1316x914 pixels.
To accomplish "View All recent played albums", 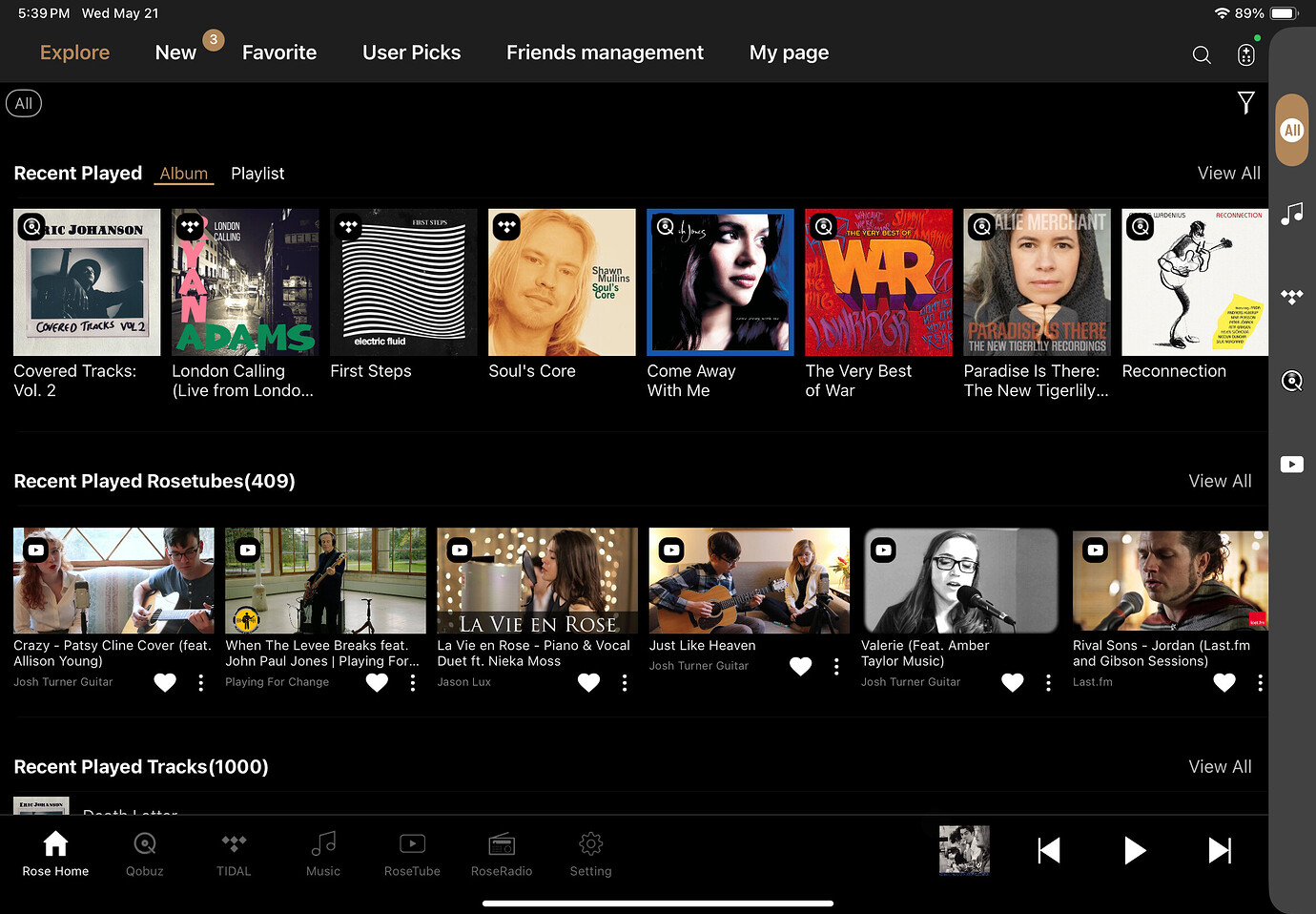I will (1228, 173).
